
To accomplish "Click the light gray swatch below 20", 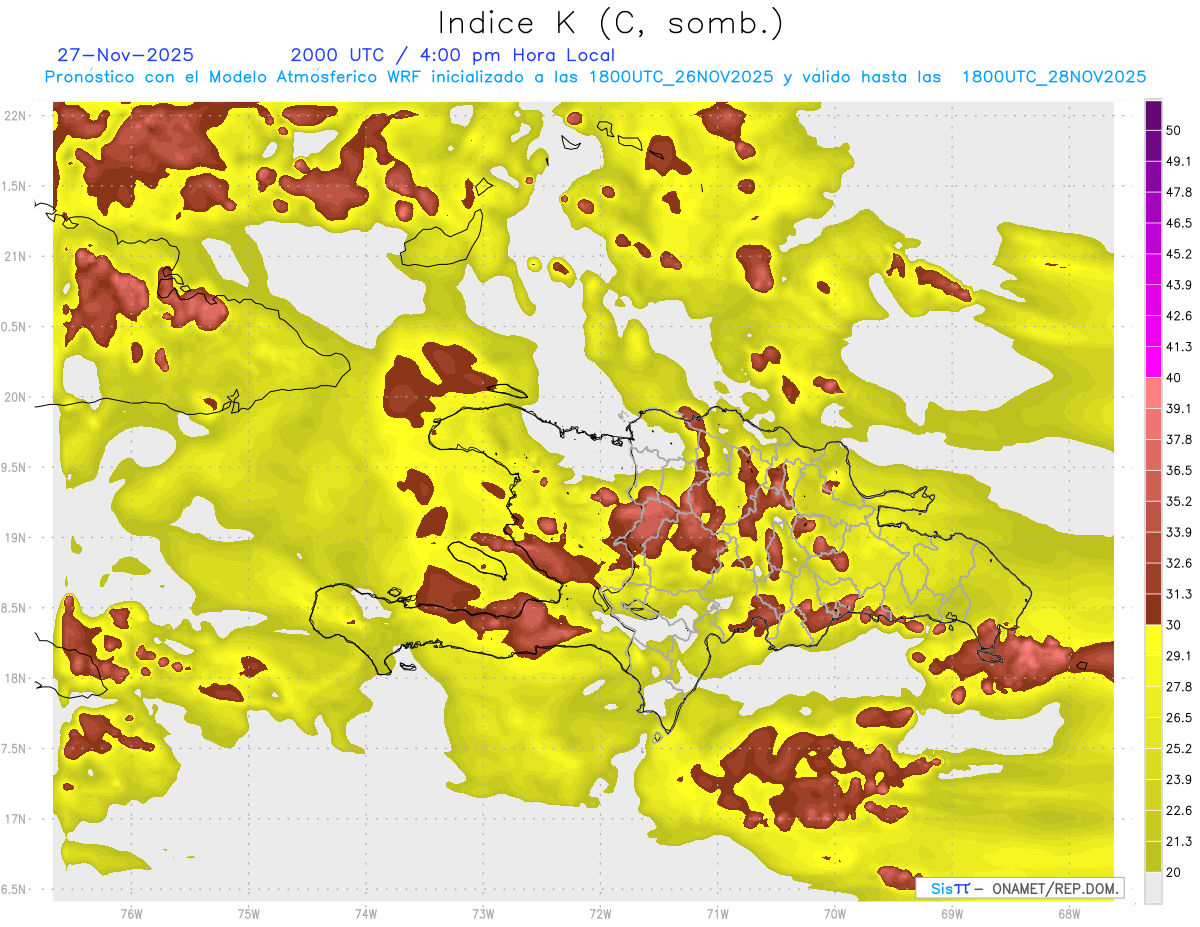I will 1153,888.
